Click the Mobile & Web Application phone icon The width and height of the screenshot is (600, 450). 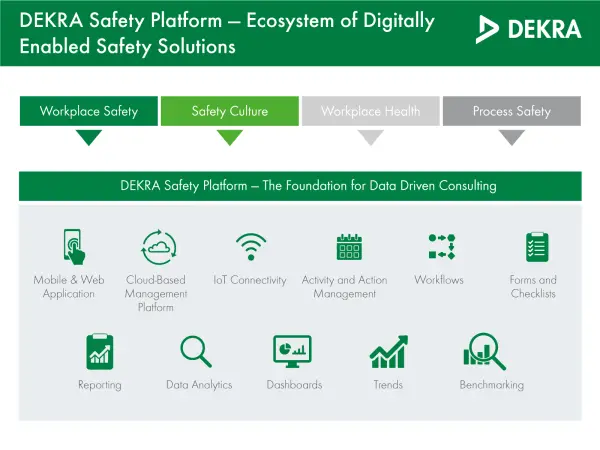74,247
